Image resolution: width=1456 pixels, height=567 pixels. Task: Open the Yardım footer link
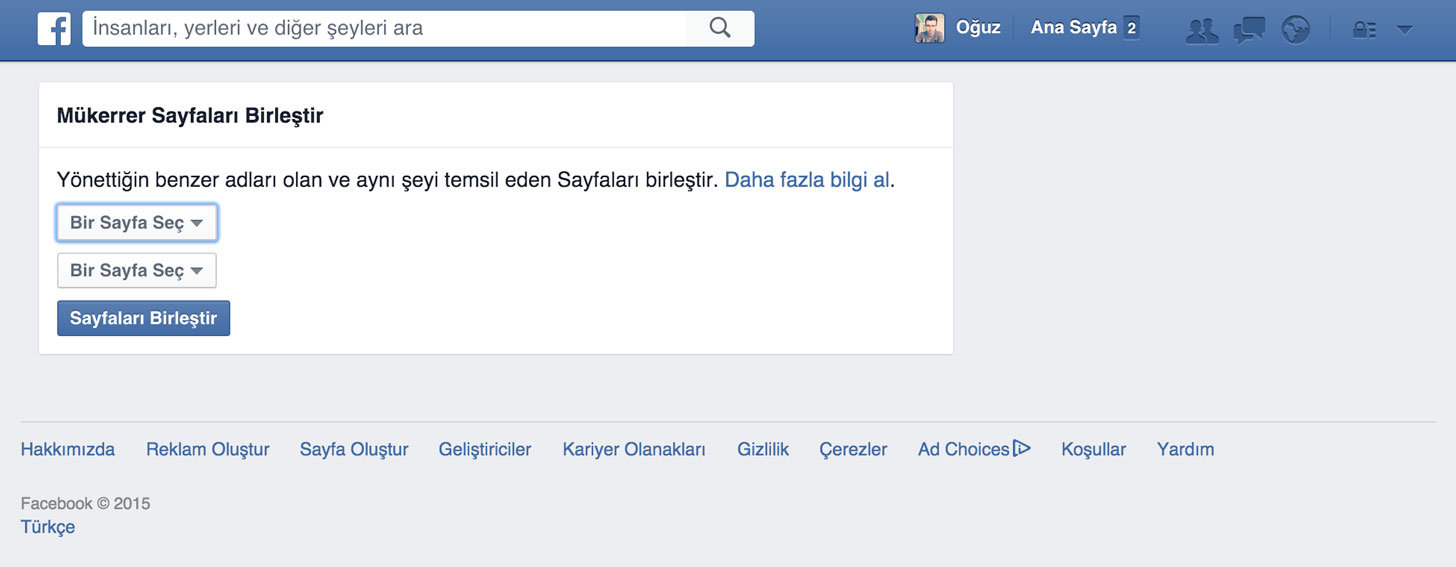click(x=1186, y=450)
